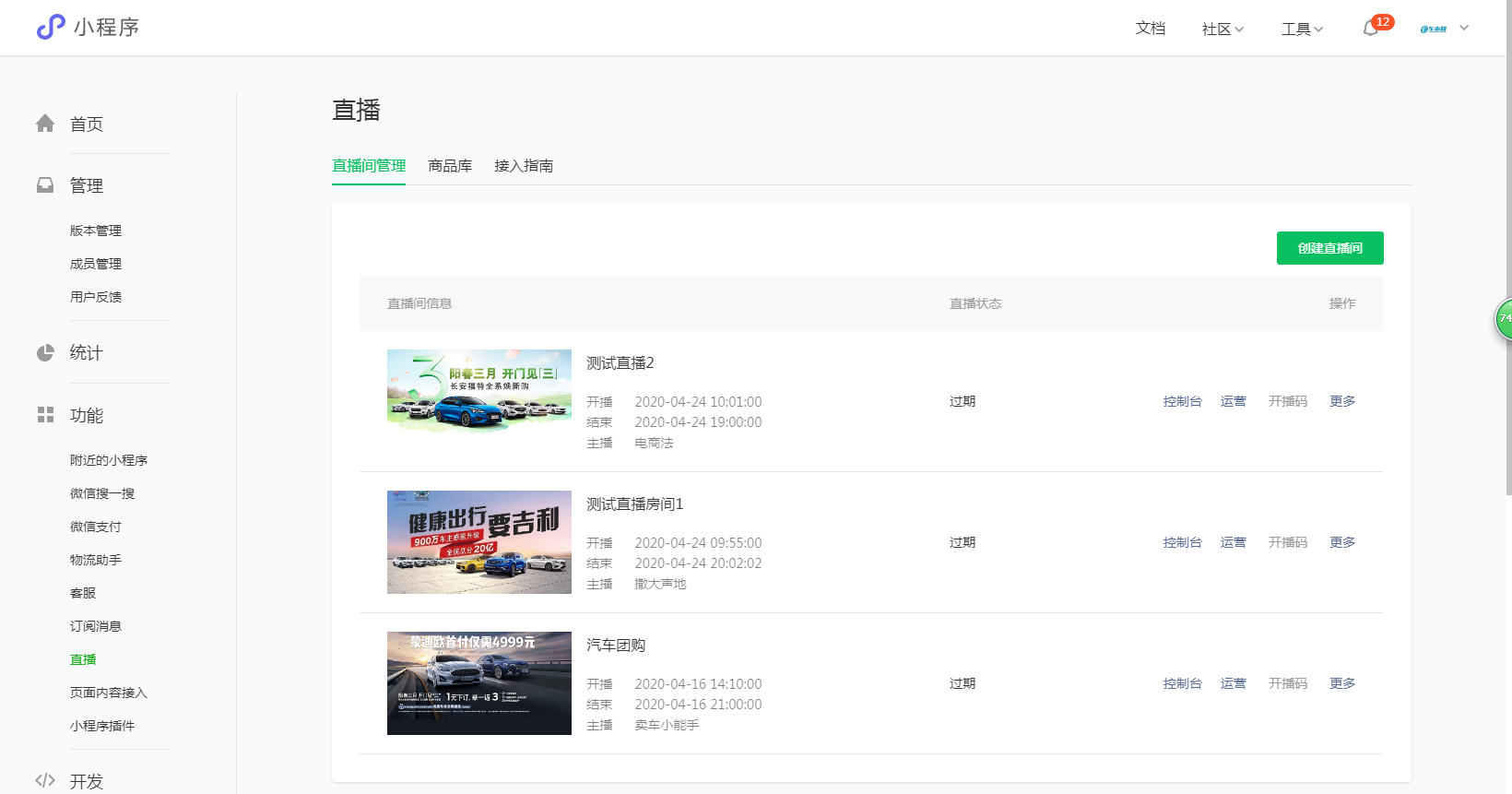Select 直播 in the sidebar
Viewport: 1512px width, 794px height.
(x=83, y=659)
